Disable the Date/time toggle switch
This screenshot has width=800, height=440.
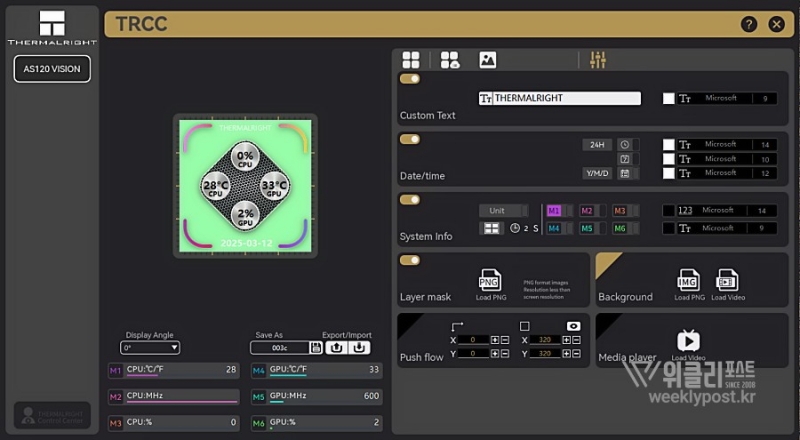point(409,139)
